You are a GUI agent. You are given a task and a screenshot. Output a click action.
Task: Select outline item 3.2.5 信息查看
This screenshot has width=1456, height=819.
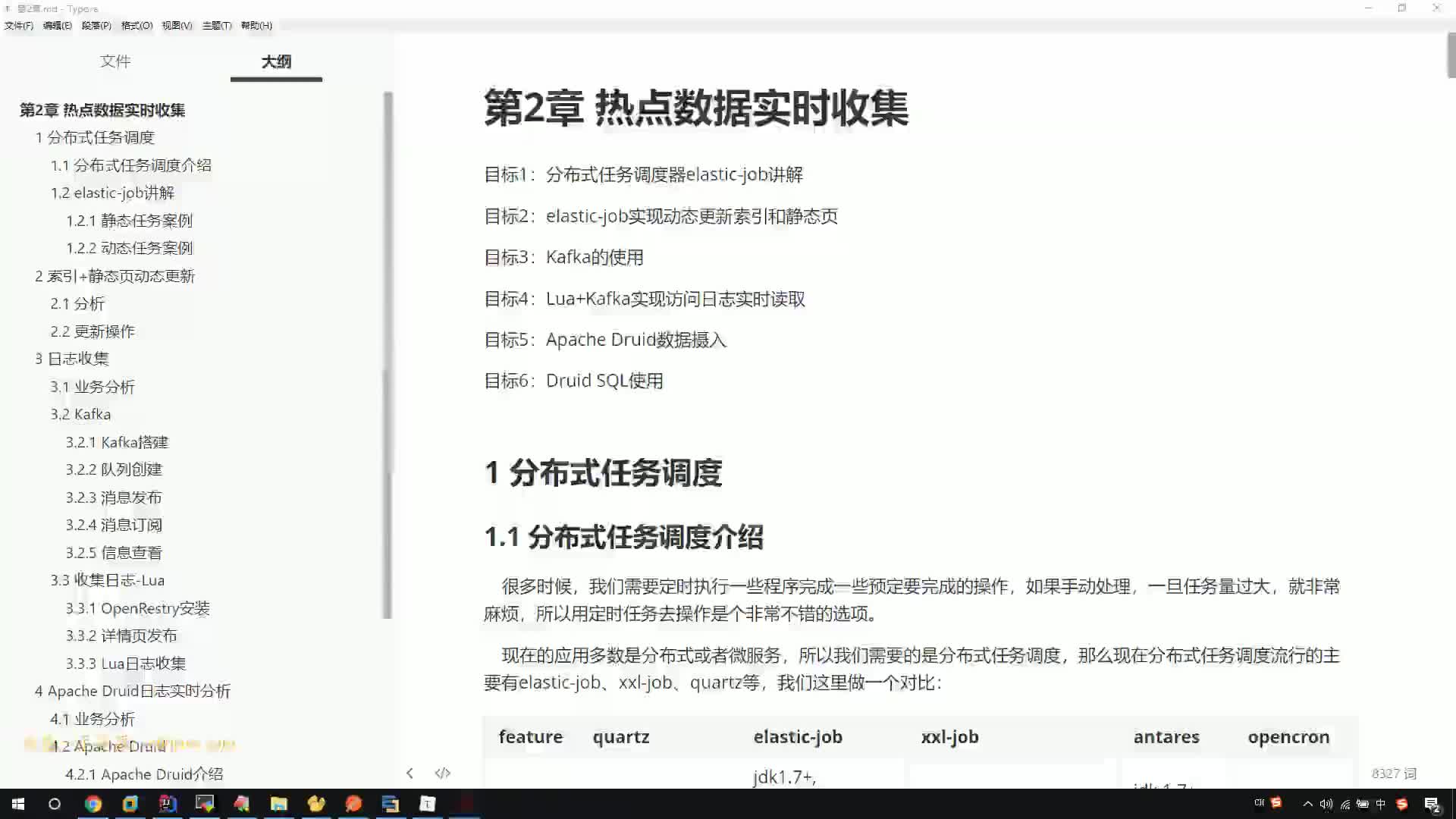[114, 553]
